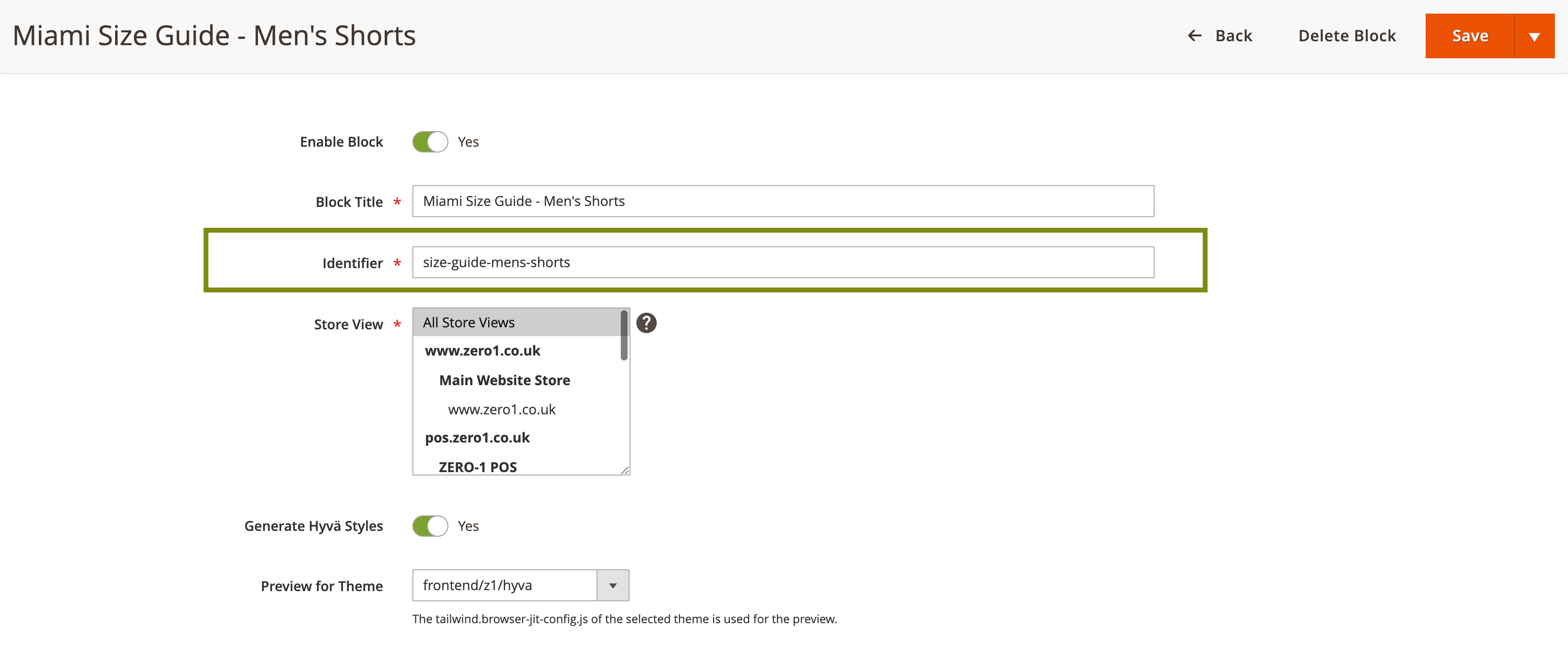Image resolution: width=1568 pixels, height=646 pixels.
Task: Click the Delete Block button
Action: click(1346, 36)
